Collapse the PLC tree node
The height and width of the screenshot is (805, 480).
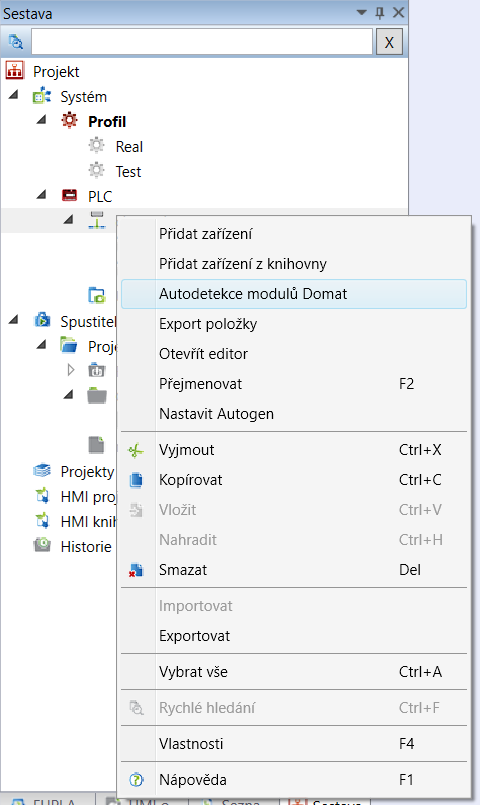(x=42, y=195)
